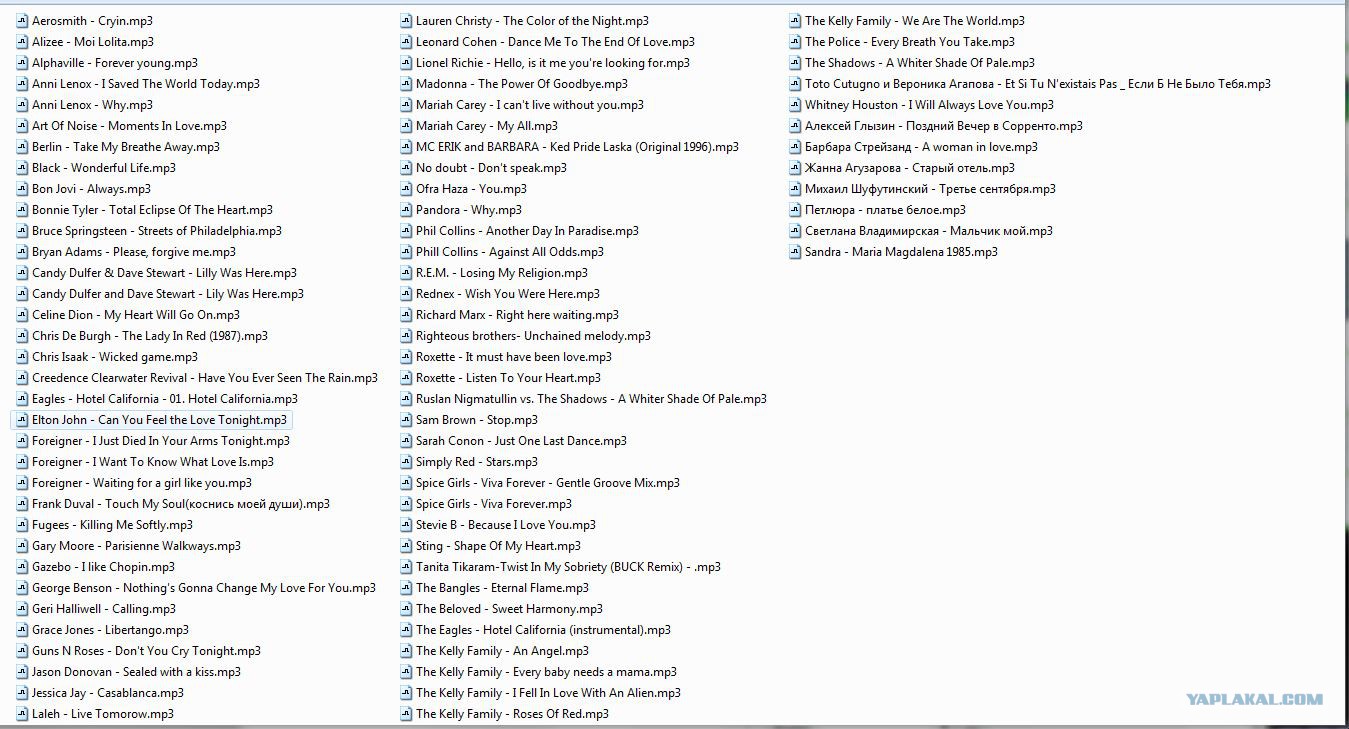The image size is (1349, 729).
Task: Select the icon beside Sandra - Maria Magdalena 1985
Action: point(795,252)
